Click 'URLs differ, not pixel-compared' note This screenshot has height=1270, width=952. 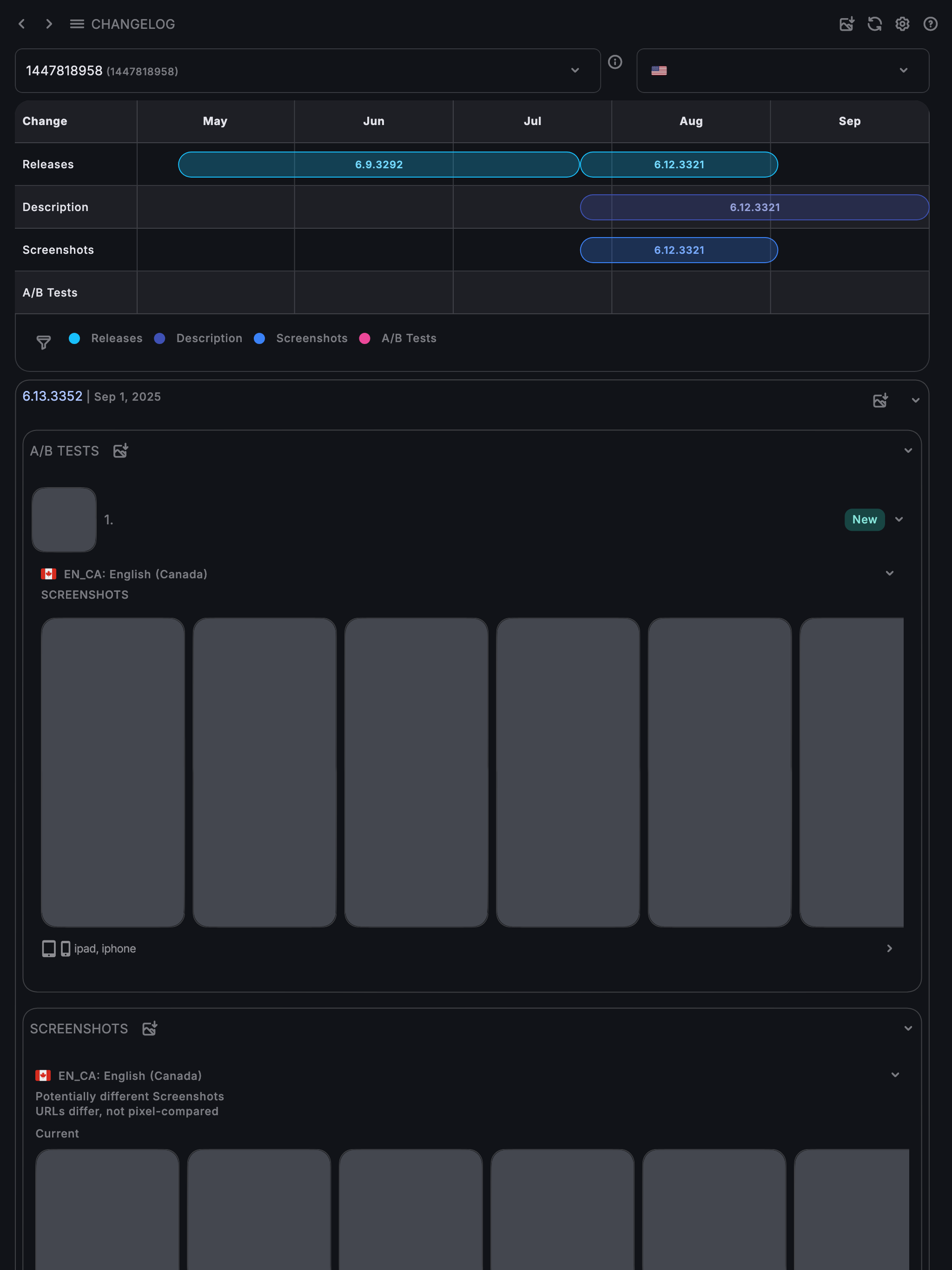[127, 1111]
